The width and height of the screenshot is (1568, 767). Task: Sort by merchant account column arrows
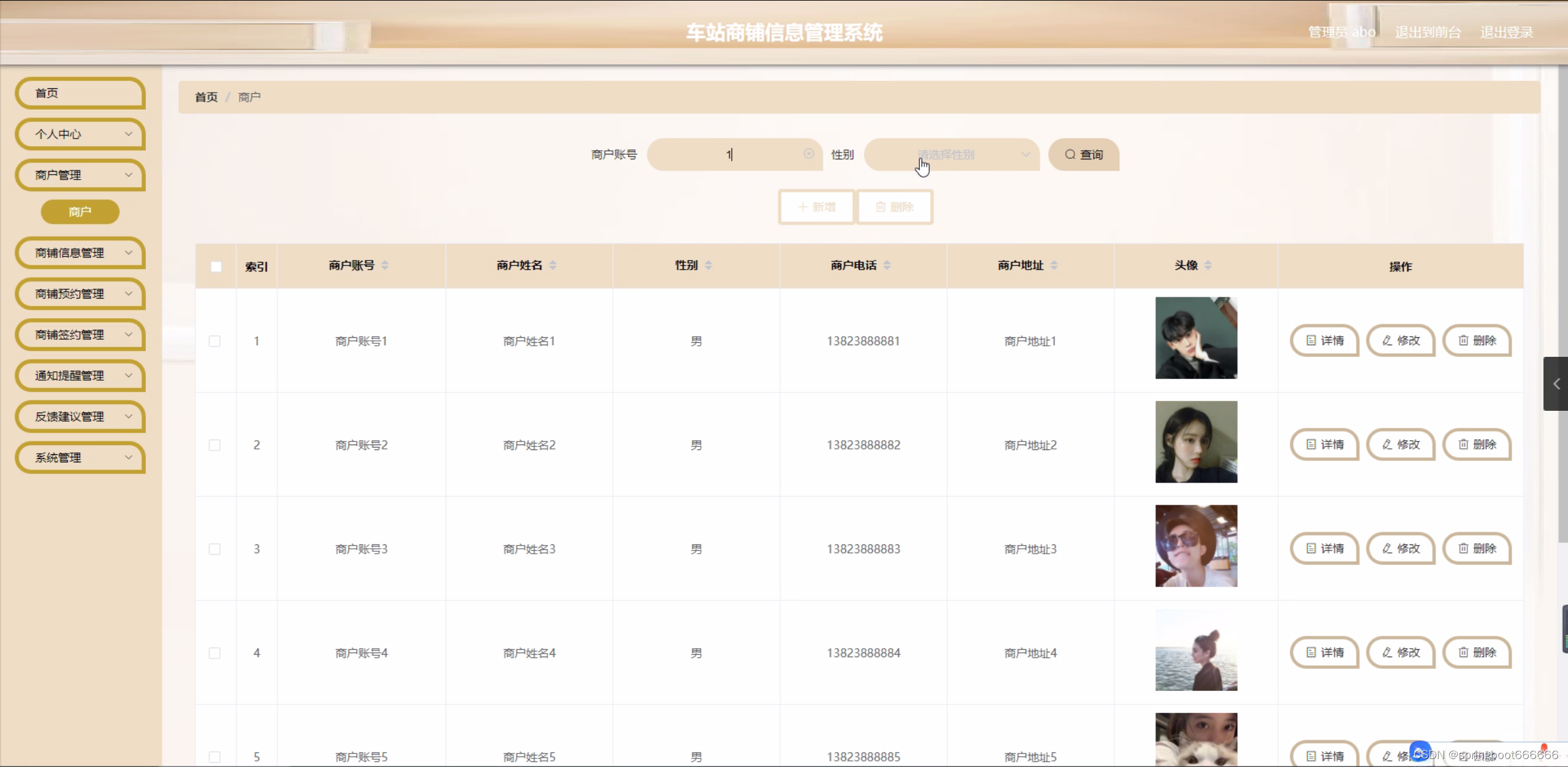[385, 265]
